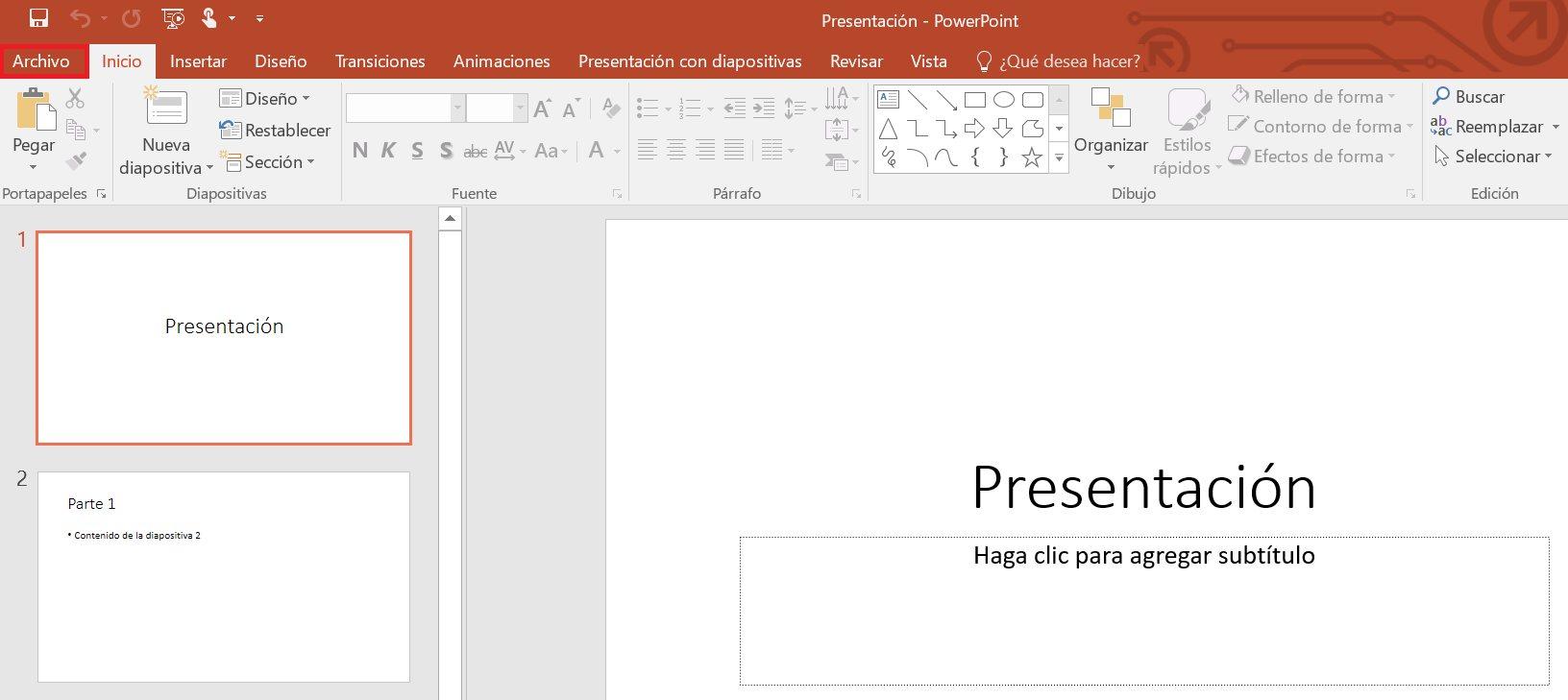Cut the selection with the scissors icon
1568x700 pixels.
pos(75,98)
